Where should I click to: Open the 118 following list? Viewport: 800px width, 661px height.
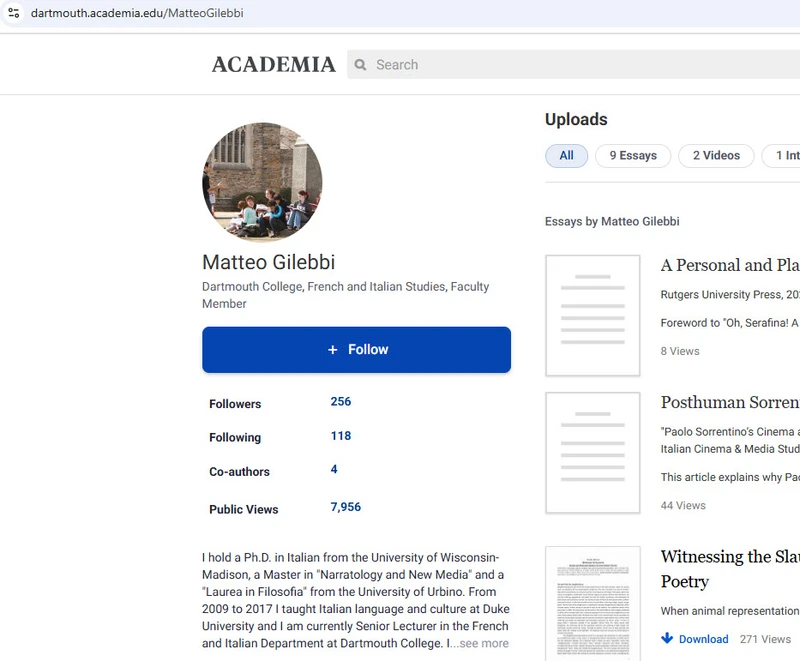coord(341,436)
